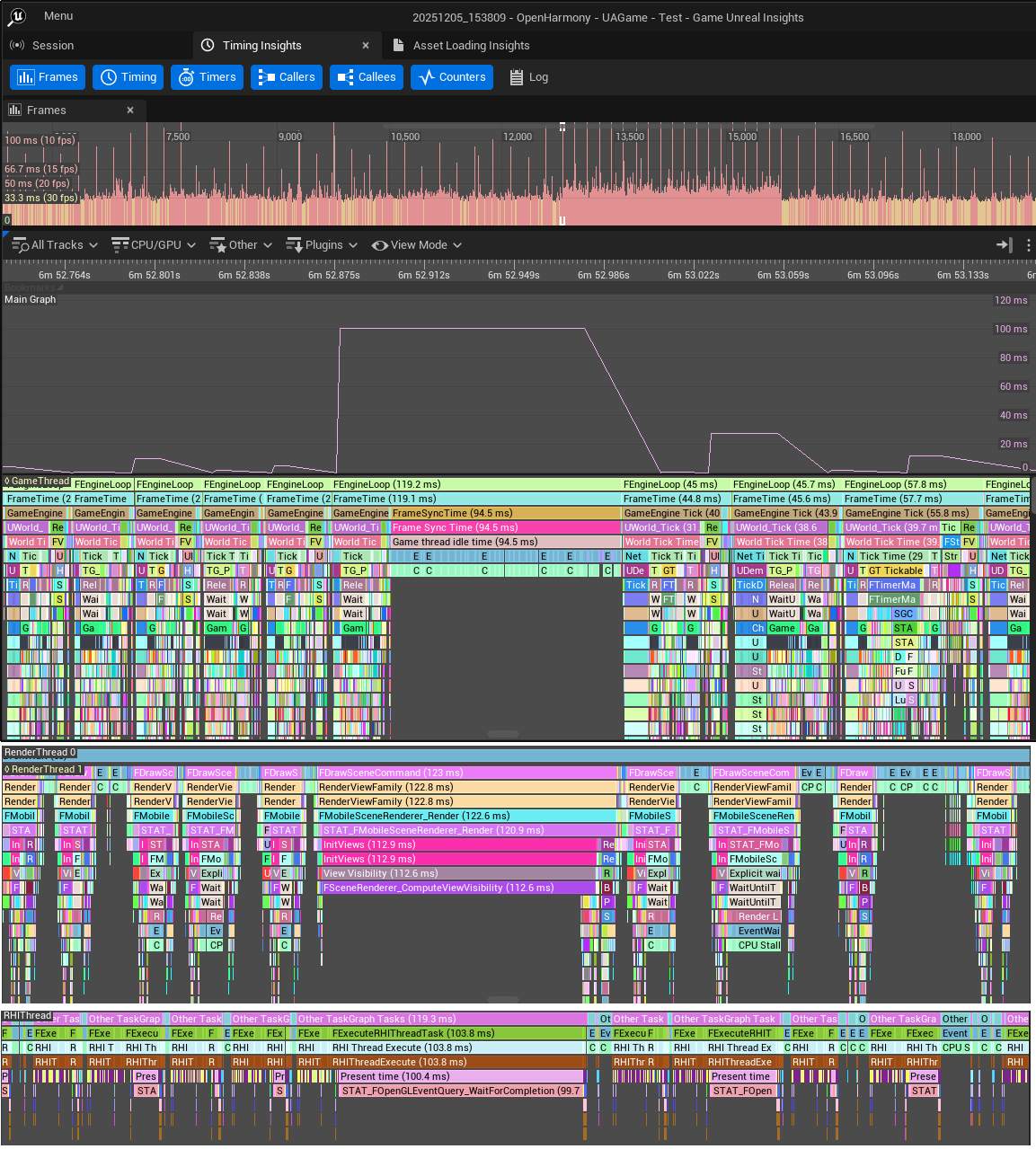Toggle the Counters panel button
This screenshot has height=1149, width=1036.
click(452, 77)
